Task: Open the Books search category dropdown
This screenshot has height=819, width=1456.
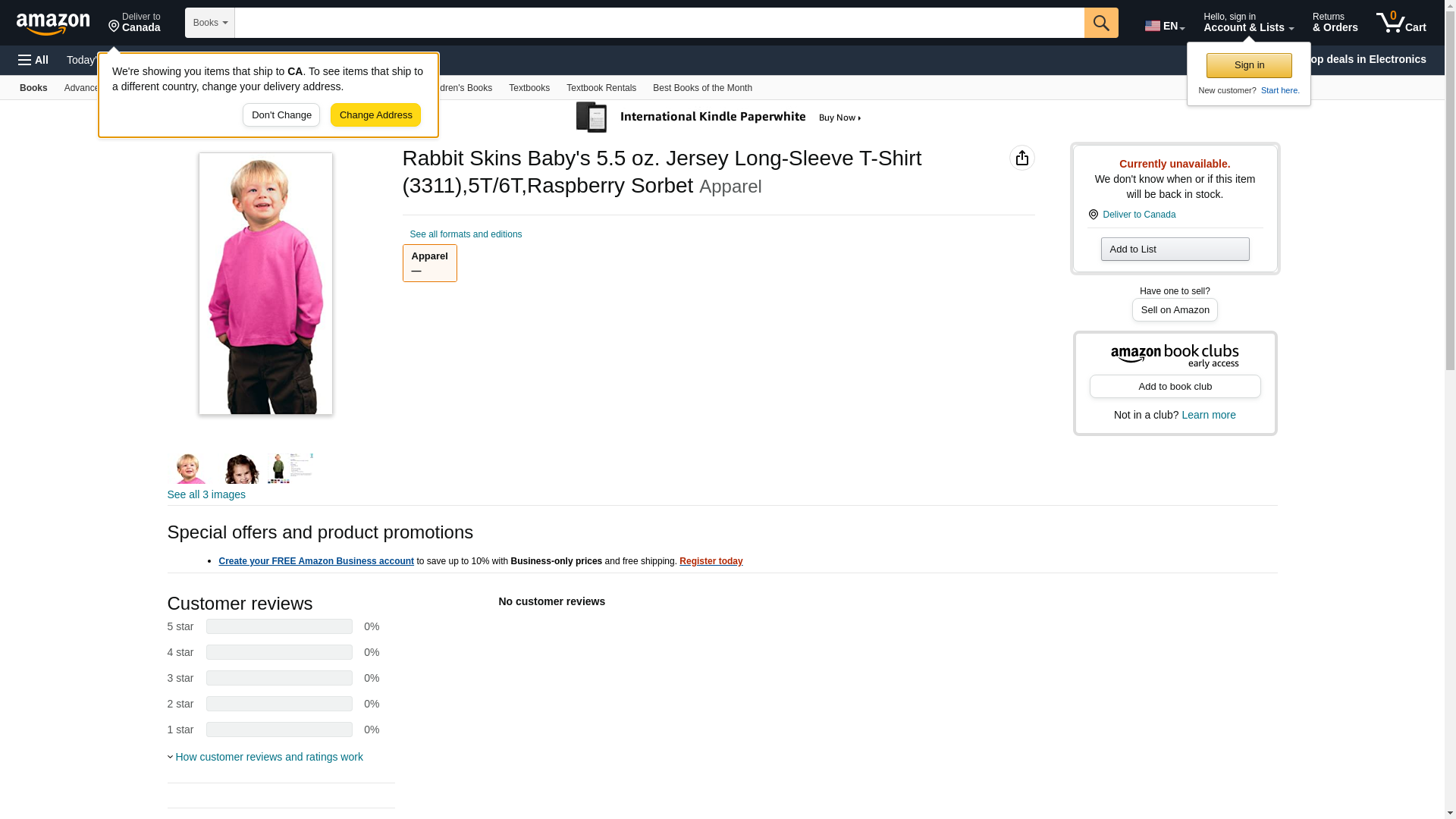Action: point(210,23)
